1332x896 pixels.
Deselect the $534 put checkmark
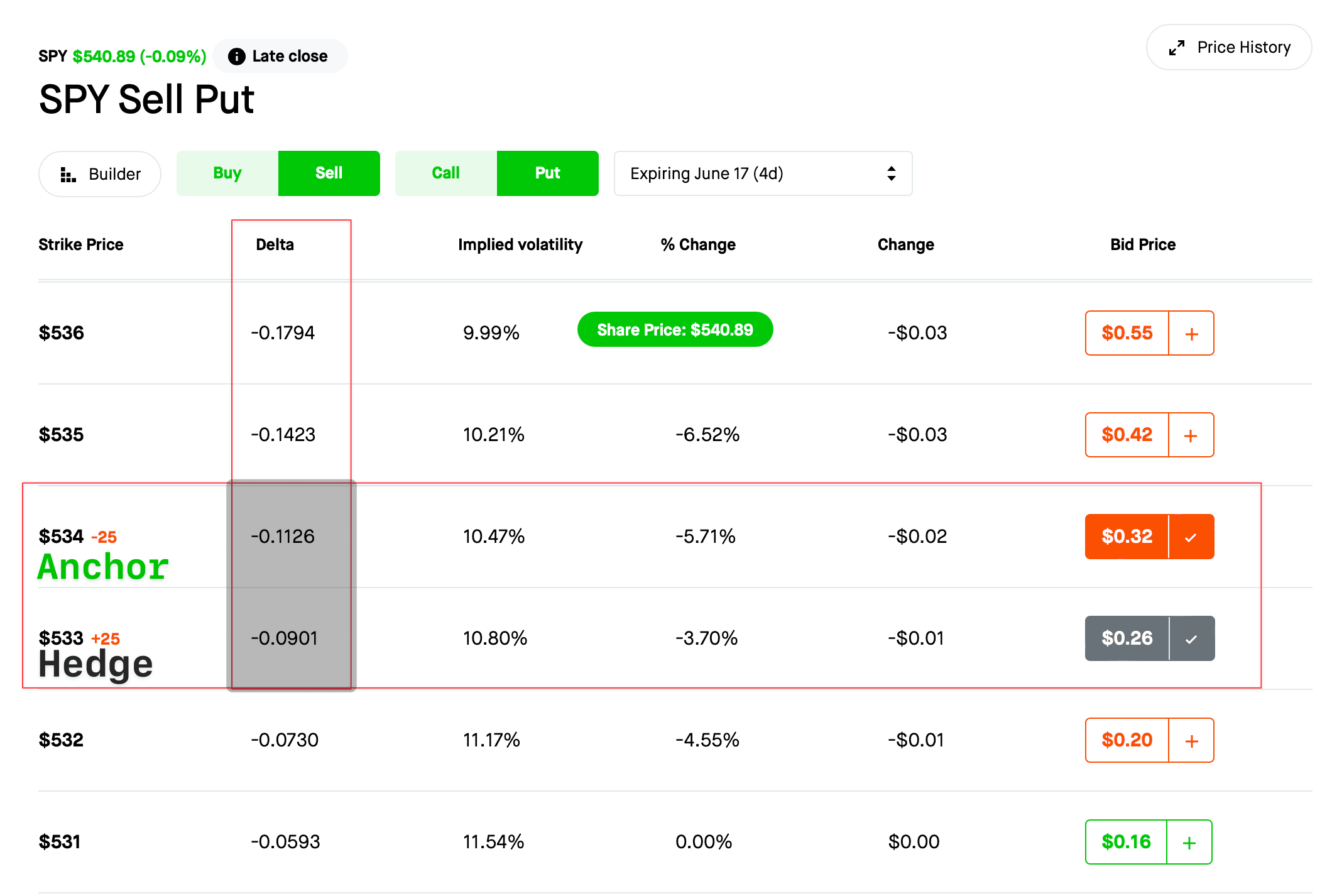coord(1191,537)
